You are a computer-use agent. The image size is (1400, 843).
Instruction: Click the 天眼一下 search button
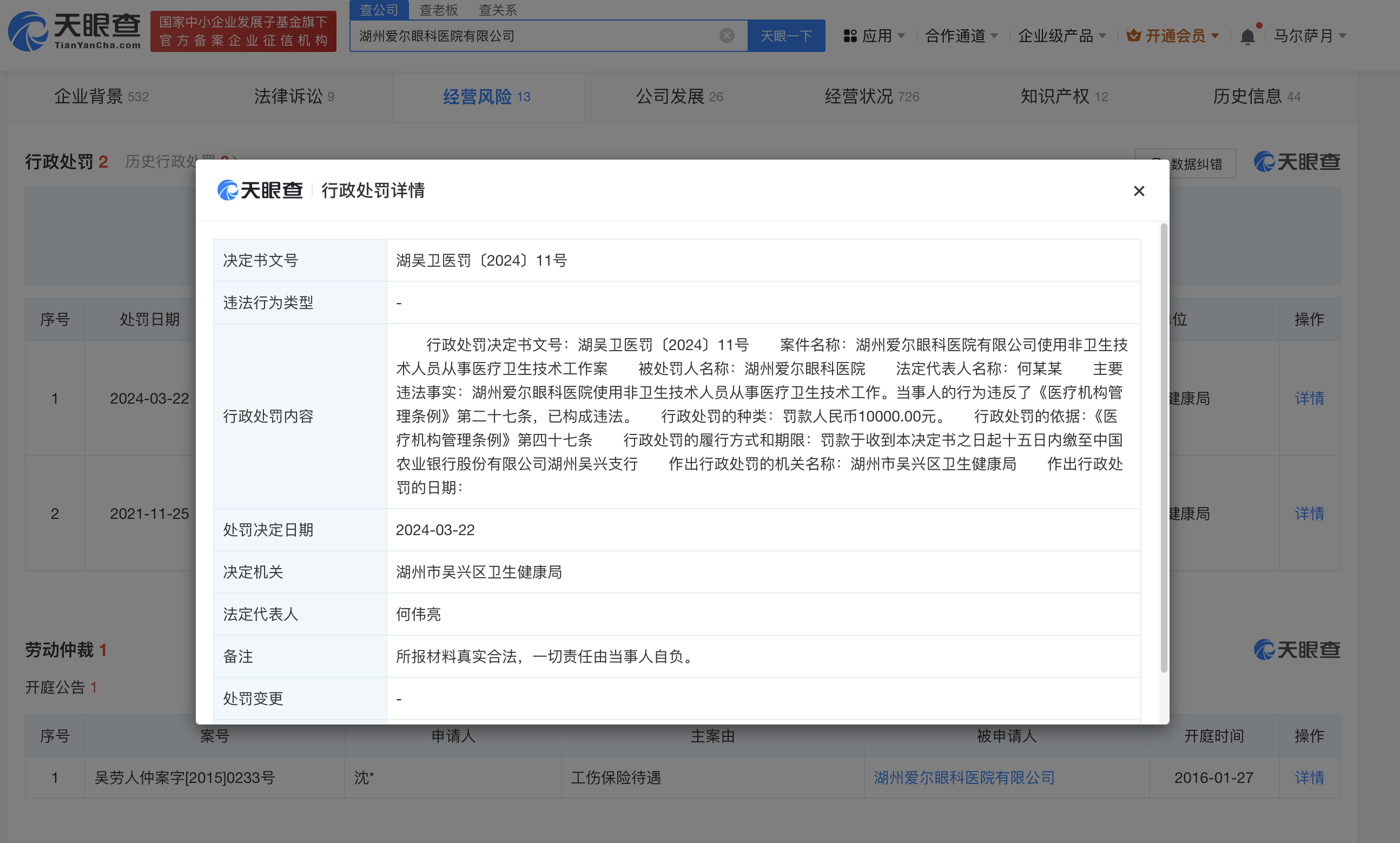tap(785, 36)
